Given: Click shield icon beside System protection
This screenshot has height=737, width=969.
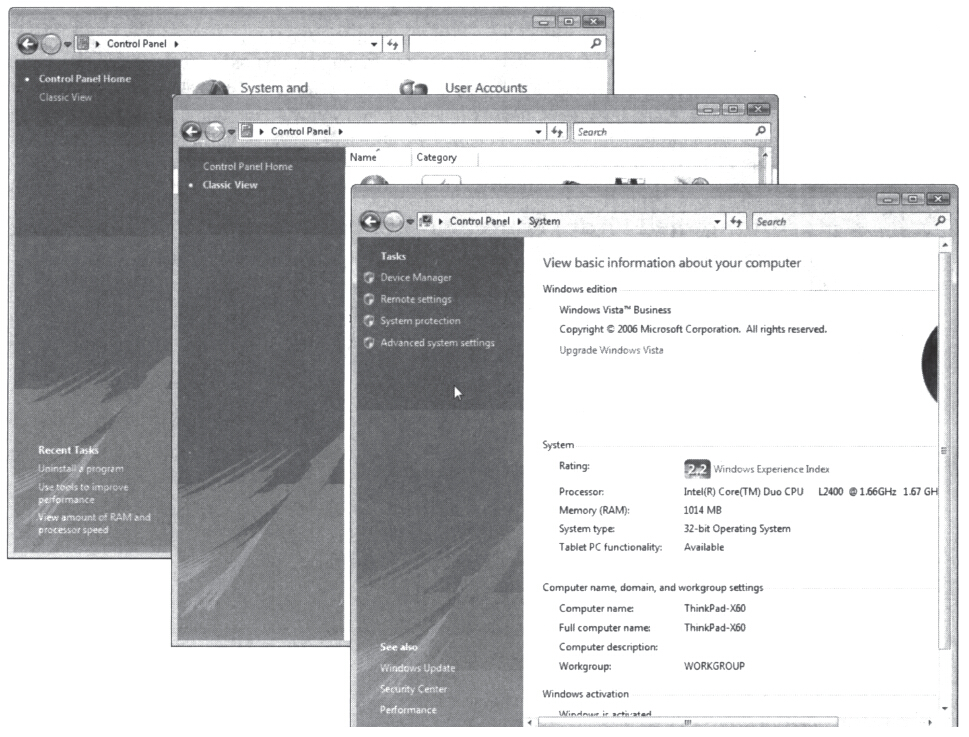Looking at the screenshot, I should pyautogui.click(x=369, y=321).
